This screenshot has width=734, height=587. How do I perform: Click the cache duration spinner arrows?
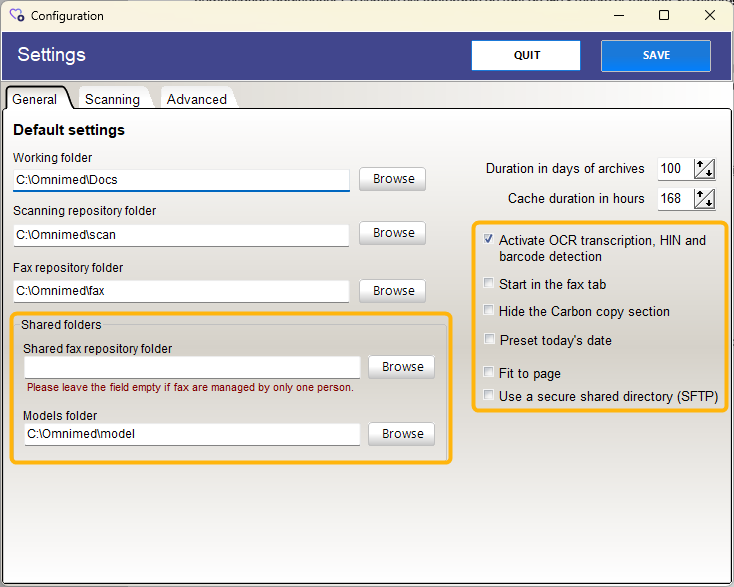(704, 199)
